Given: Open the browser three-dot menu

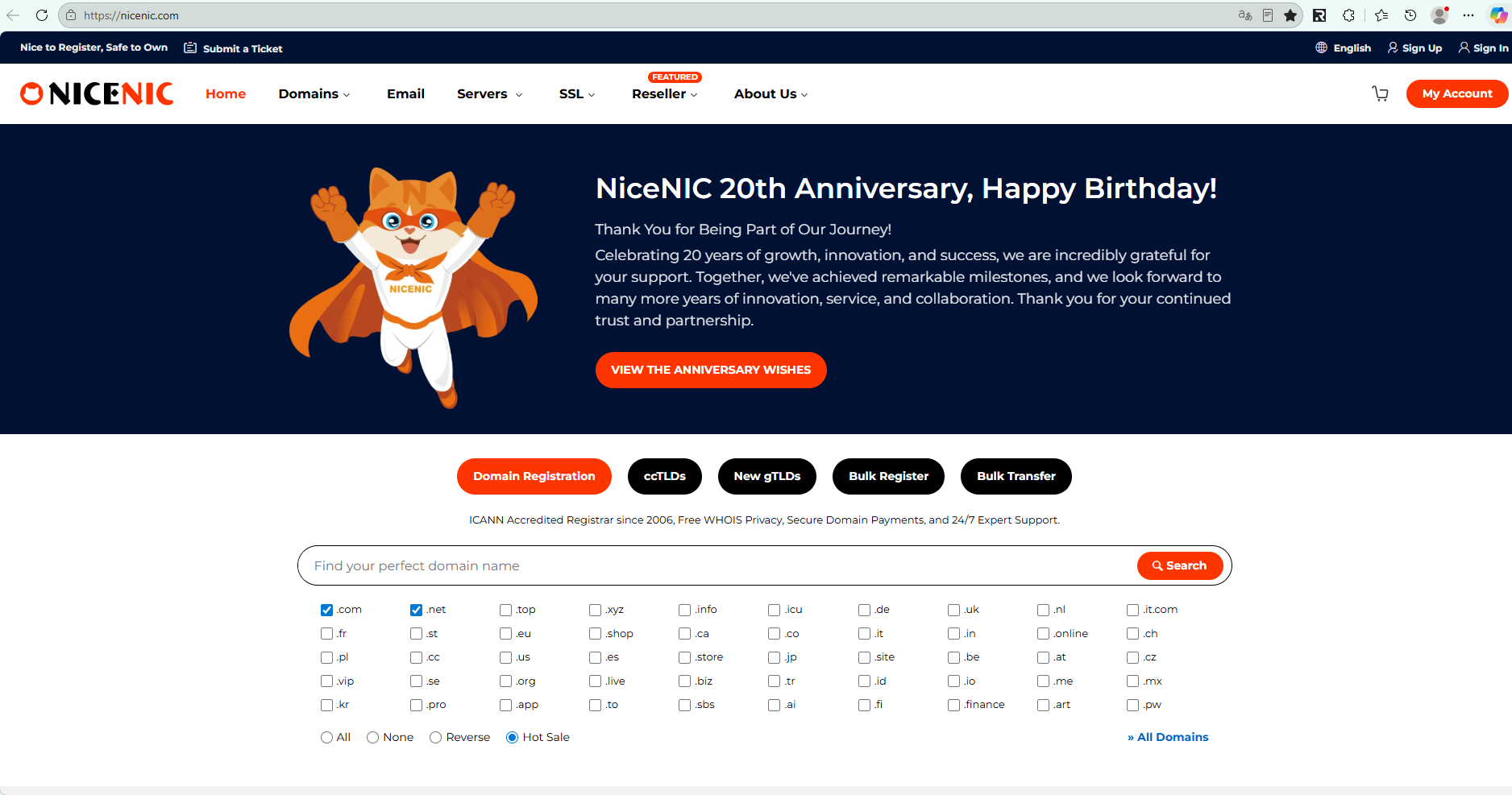Looking at the screenshot, I should [1468, 15].
